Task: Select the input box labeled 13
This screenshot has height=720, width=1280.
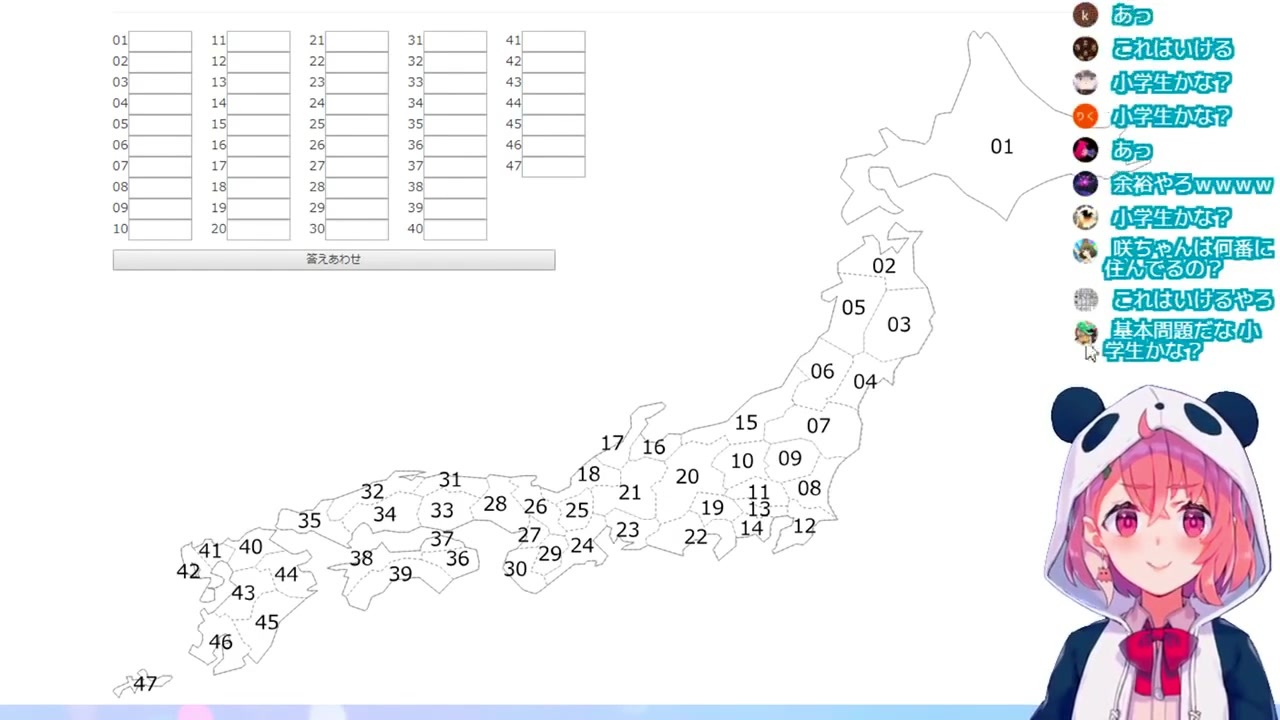Action: click(258, 83)
